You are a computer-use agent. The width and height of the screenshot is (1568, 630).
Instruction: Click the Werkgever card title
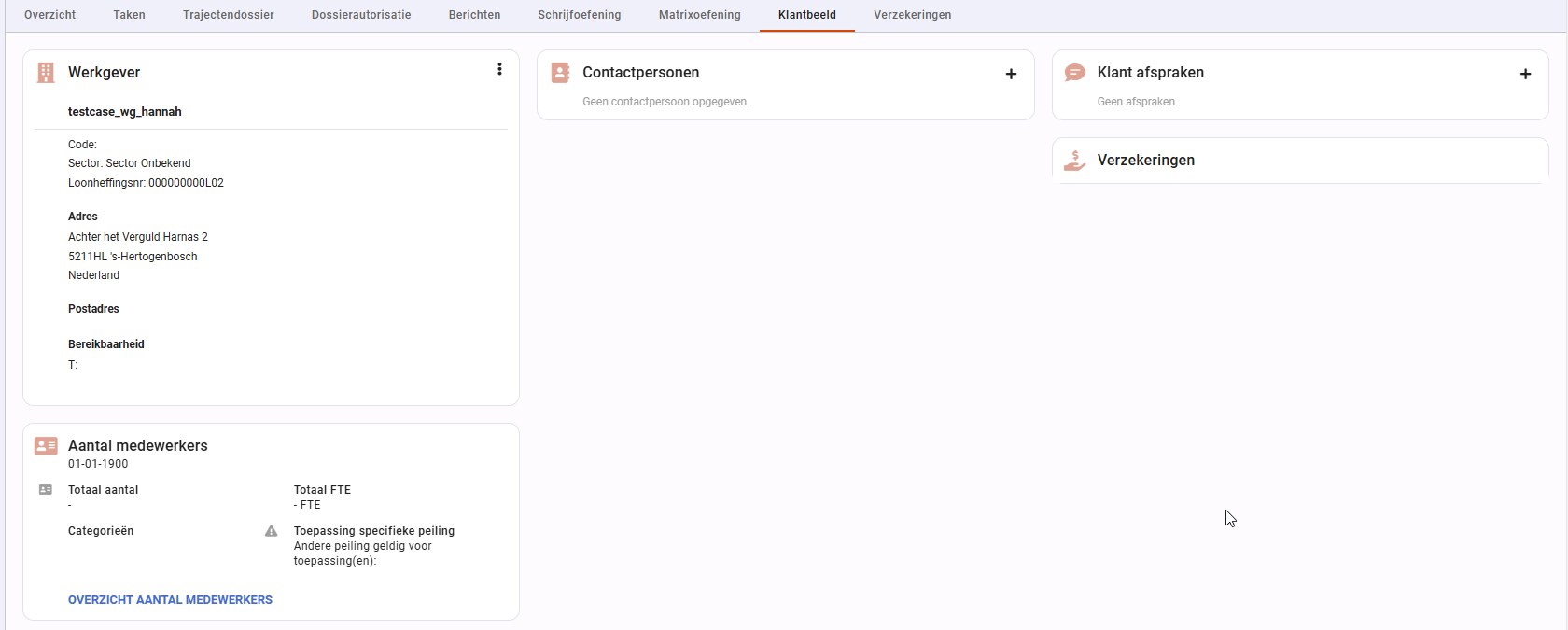tap(105, 73)
